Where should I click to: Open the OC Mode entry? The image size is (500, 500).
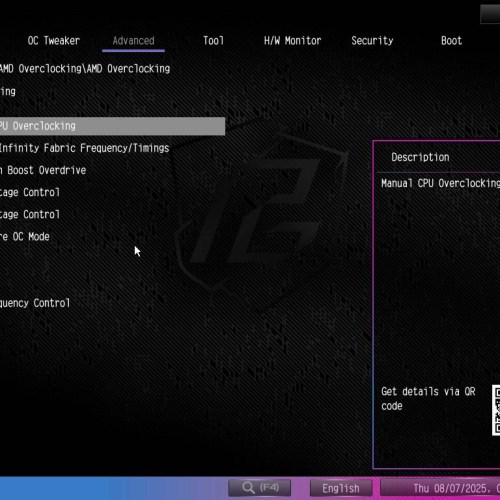pos(25,237)
